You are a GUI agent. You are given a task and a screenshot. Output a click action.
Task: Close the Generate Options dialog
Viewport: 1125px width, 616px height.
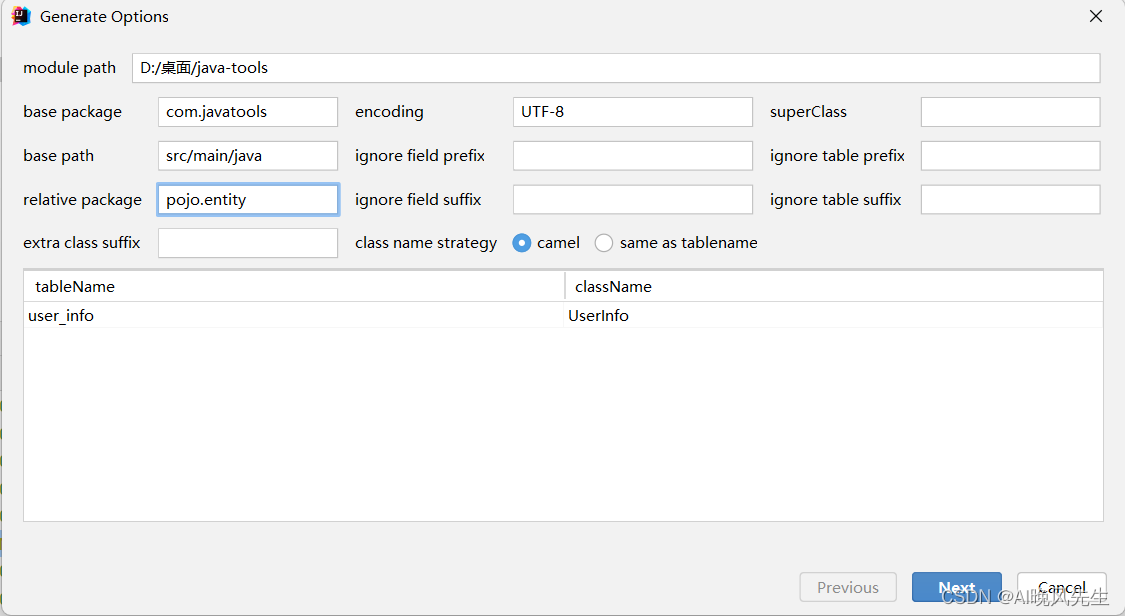(1096, 17)
